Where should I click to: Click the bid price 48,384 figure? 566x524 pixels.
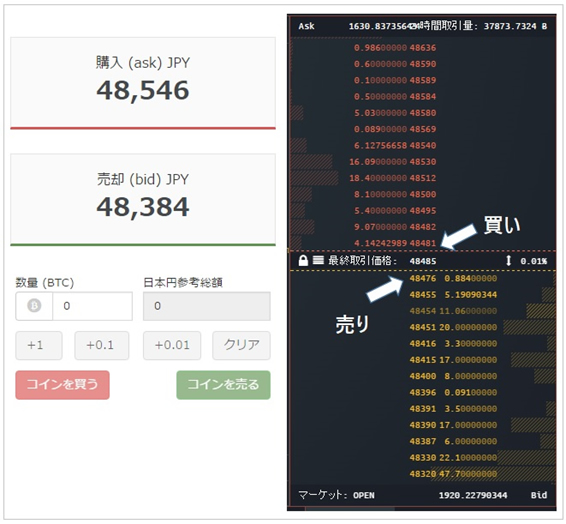click(x=143, y=207)
